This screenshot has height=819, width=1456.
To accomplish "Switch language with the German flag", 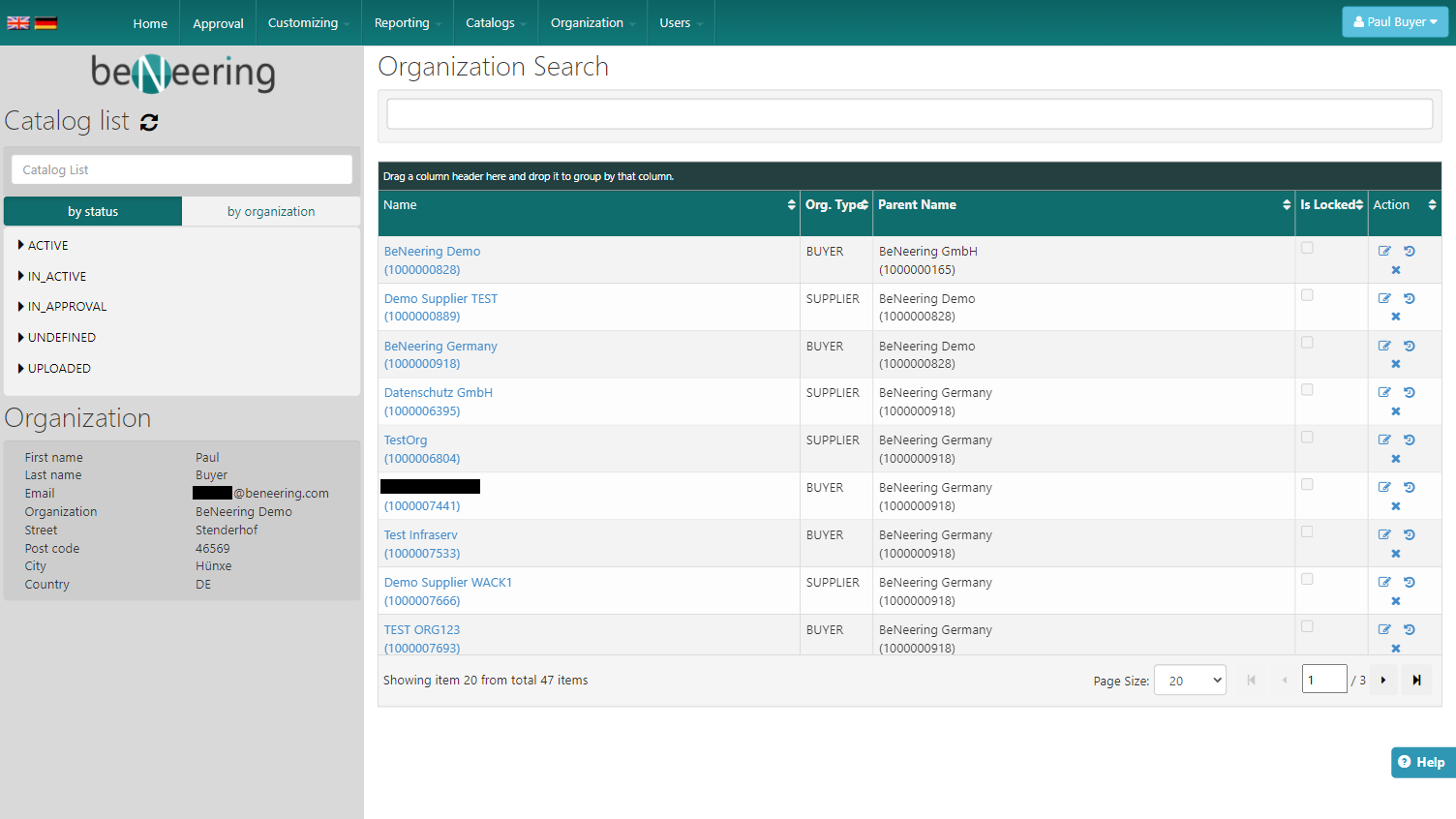I will (45, 23).
